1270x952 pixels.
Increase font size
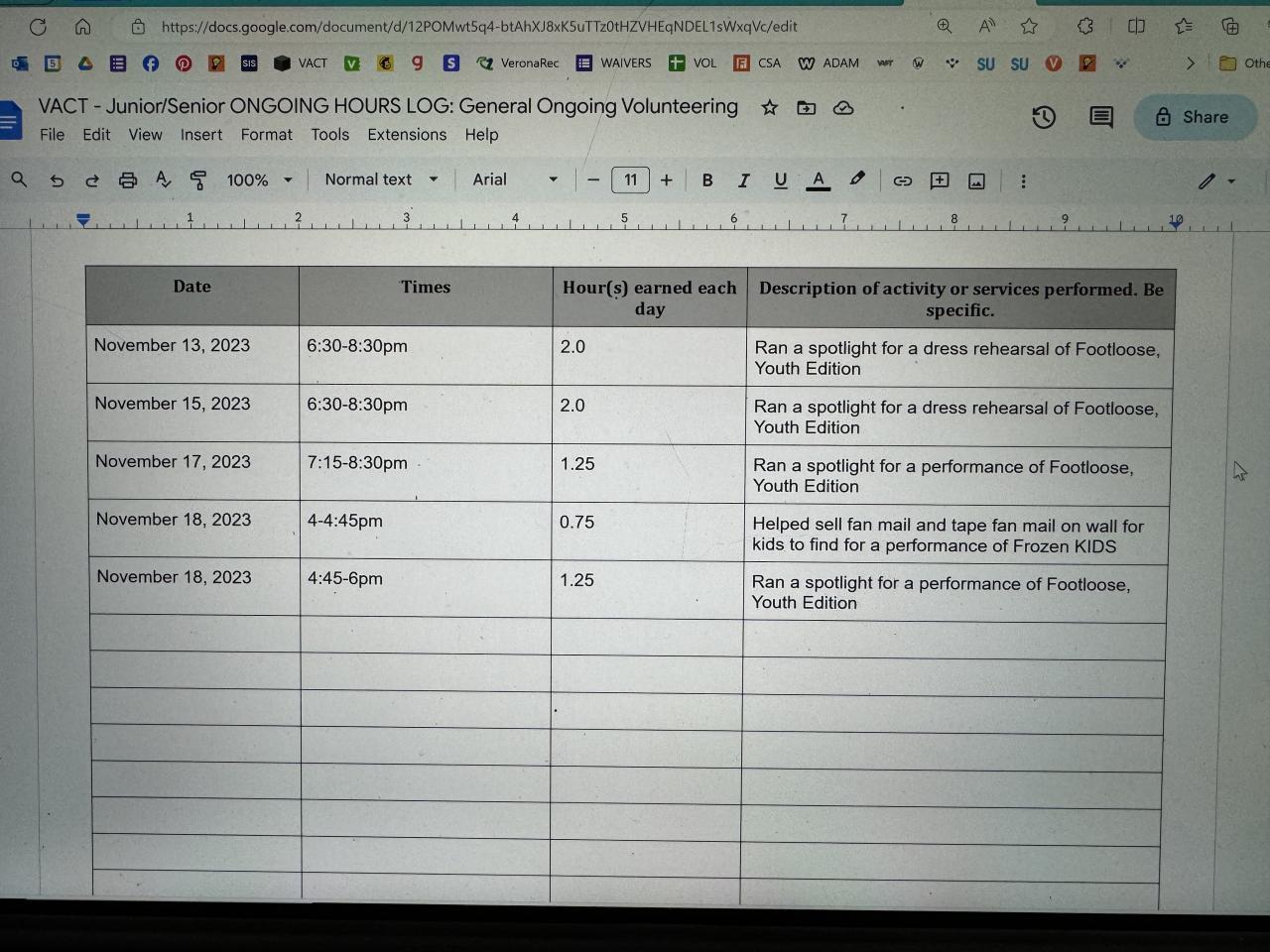pos(667,180)
